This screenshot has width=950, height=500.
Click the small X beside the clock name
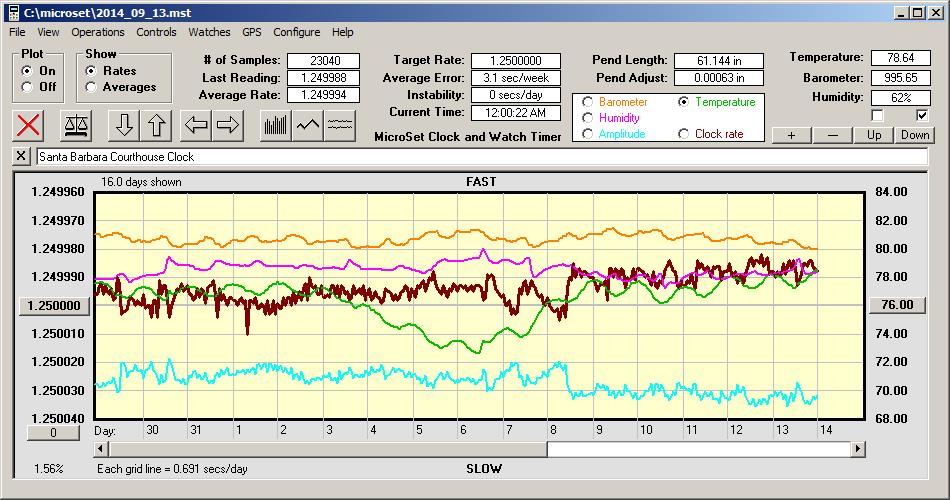click(21, 156)
